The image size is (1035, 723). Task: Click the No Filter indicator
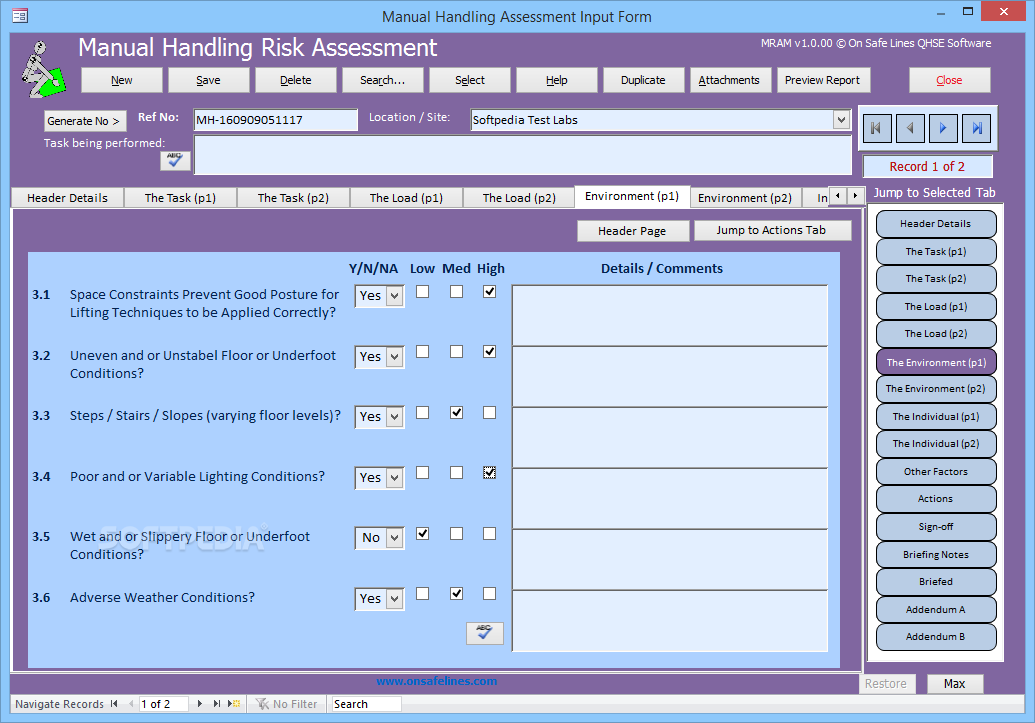click(286, 704)
